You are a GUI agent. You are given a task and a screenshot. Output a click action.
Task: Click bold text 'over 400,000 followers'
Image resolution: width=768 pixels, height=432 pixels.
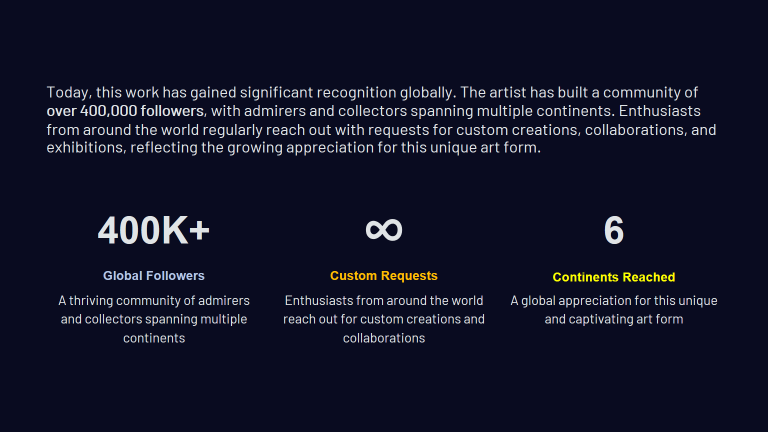(125, 111)
